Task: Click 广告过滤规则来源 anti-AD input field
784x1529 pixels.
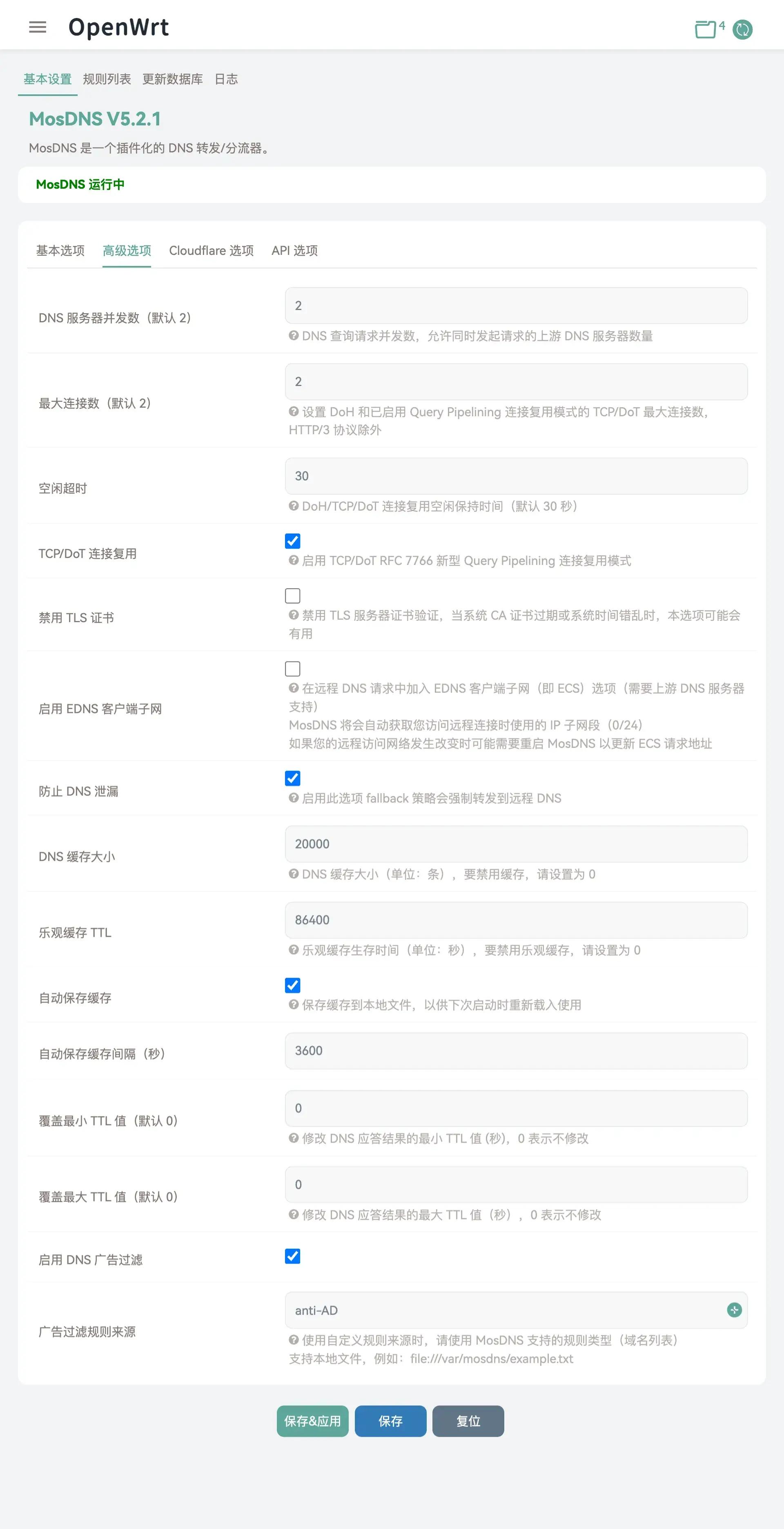Action: (516, 1310)
